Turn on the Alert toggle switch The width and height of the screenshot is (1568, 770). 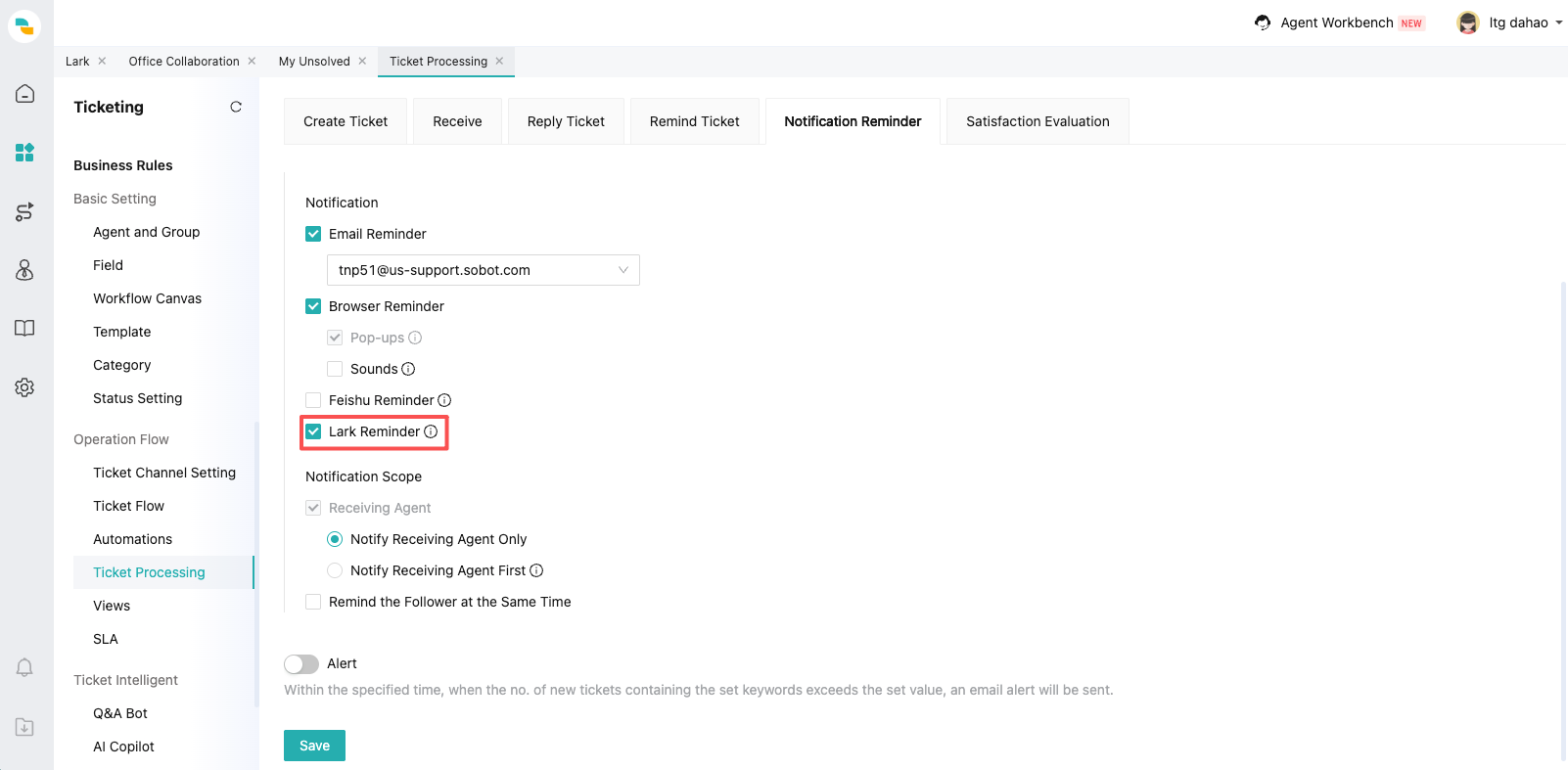click(301, 664)
